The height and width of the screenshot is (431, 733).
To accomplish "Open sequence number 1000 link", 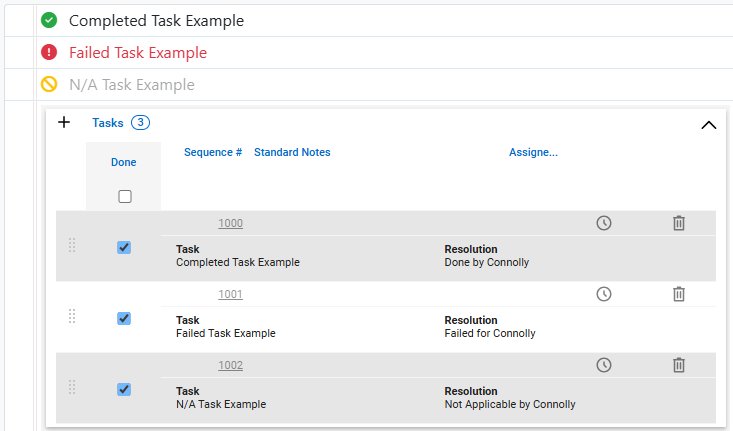I will point(230,224).
